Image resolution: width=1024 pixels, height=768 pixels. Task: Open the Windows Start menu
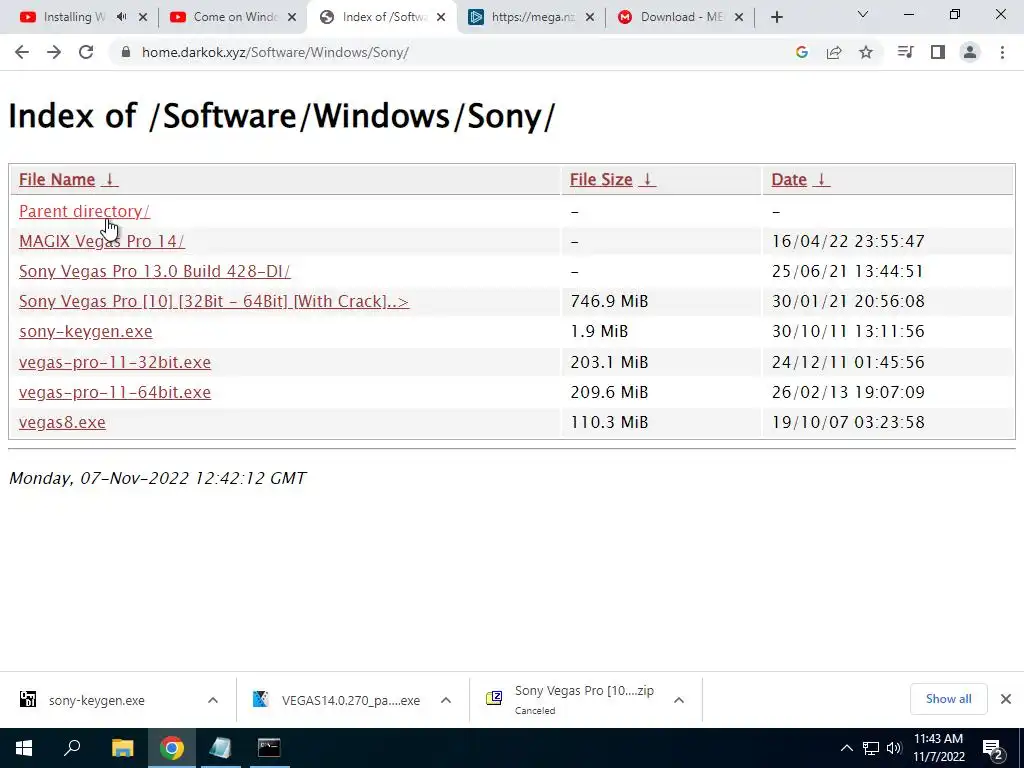(x=24, y=748)
